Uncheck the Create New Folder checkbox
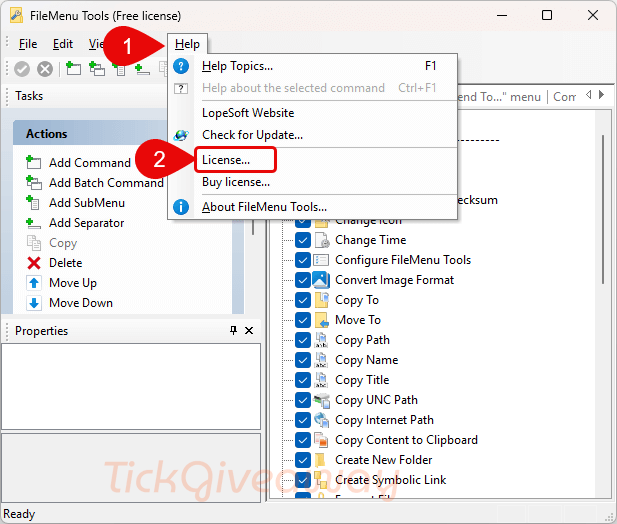This screenshot has width=617, height=524. pos(303,460)
